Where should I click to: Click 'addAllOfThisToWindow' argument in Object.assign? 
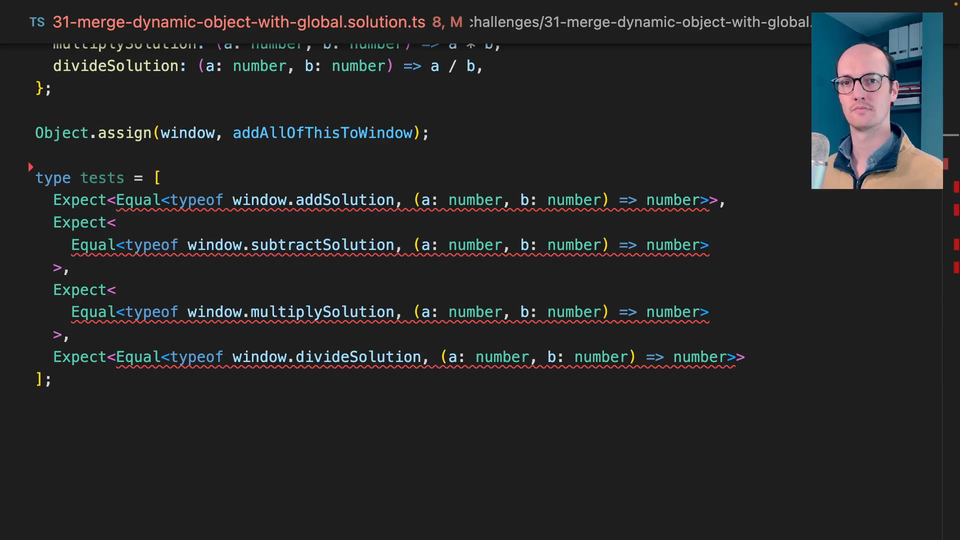click(x=323, y=133)
